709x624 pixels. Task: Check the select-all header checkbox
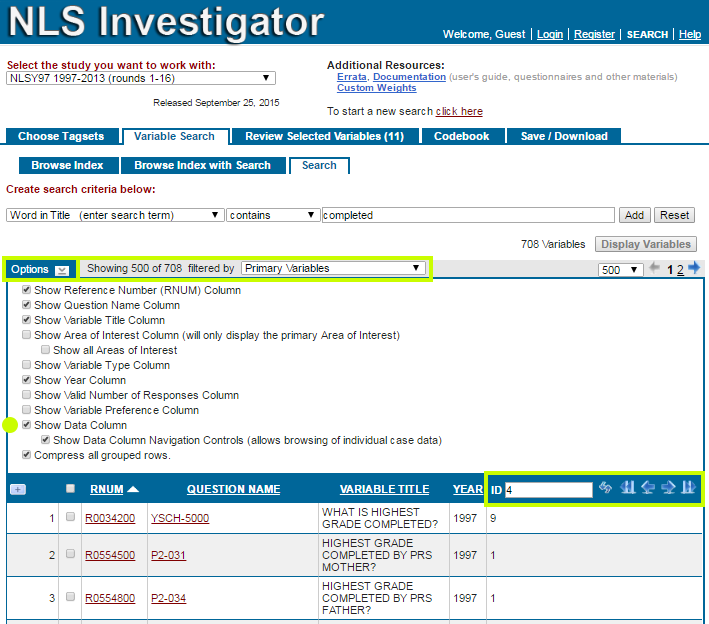tap(70, 488)
